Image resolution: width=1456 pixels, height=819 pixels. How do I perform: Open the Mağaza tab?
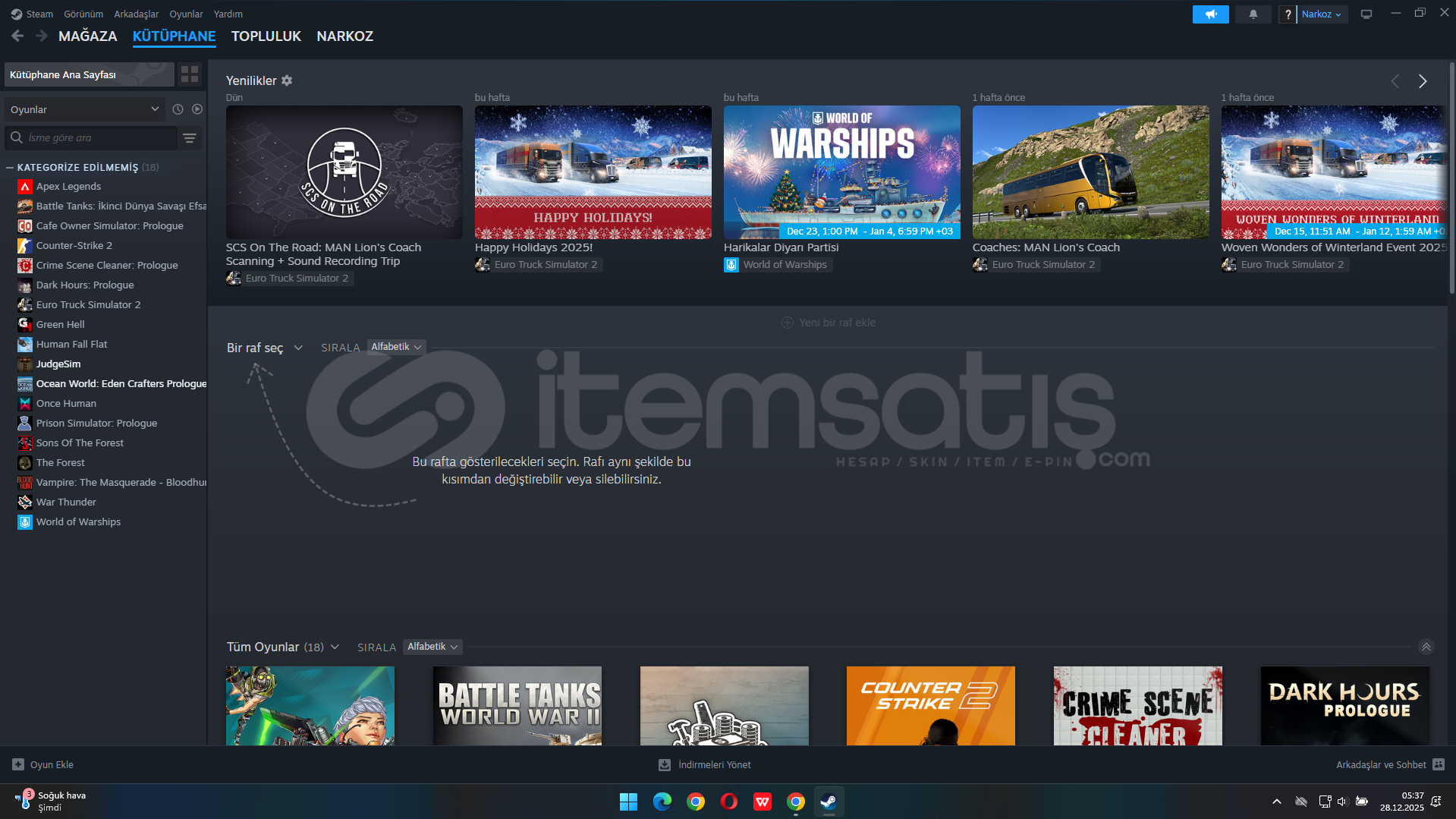tap(87, 36)
